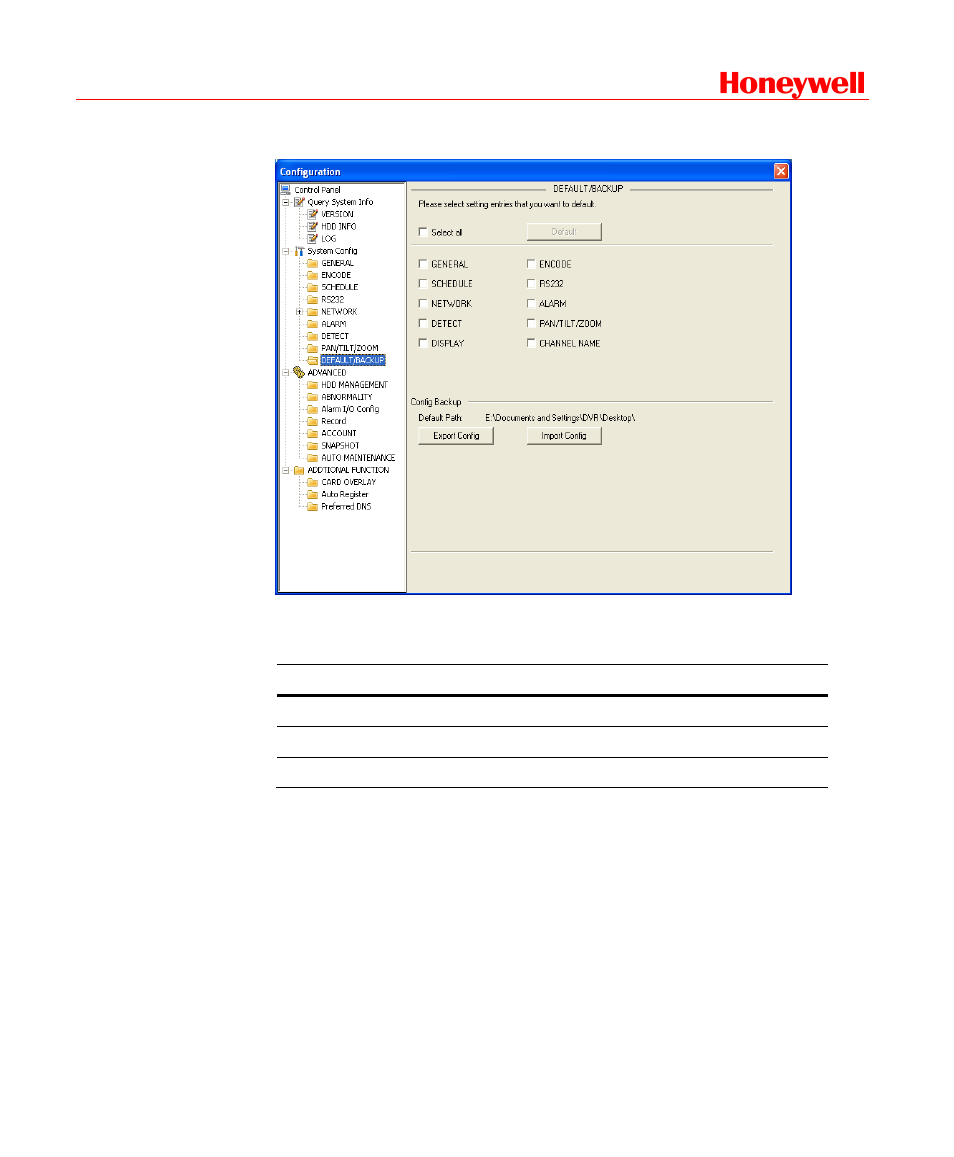954x1157 pixels.
Task: Click the ABNORMALITY folder icon
Action: (x=313, y=397)
